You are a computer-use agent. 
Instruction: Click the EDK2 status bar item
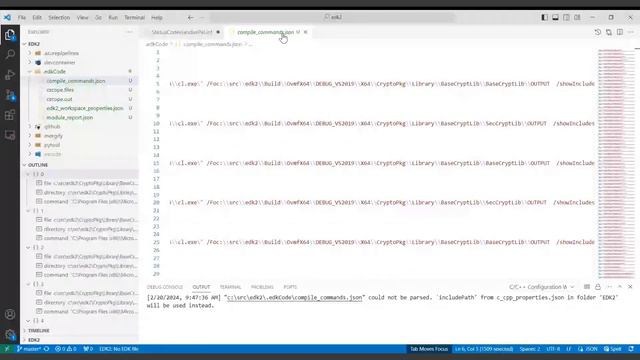click(x=119, y=349)
